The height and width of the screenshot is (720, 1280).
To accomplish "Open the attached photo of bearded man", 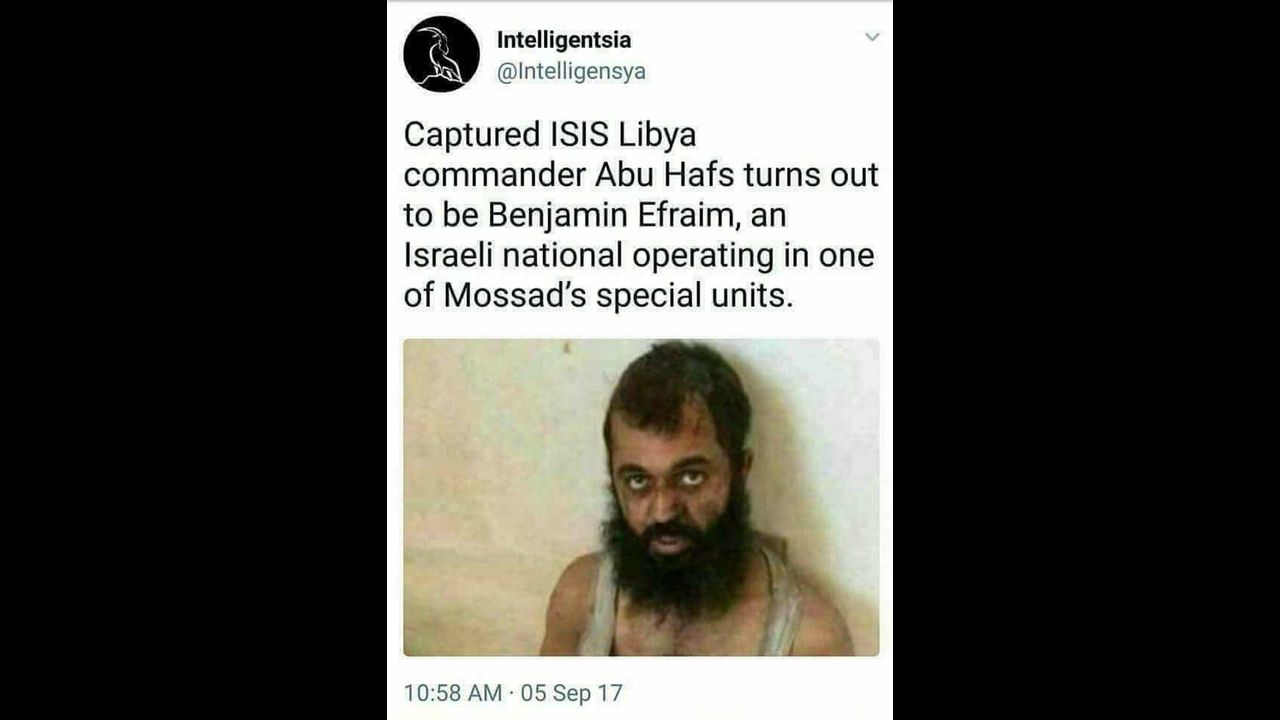I will click(641, 497).
